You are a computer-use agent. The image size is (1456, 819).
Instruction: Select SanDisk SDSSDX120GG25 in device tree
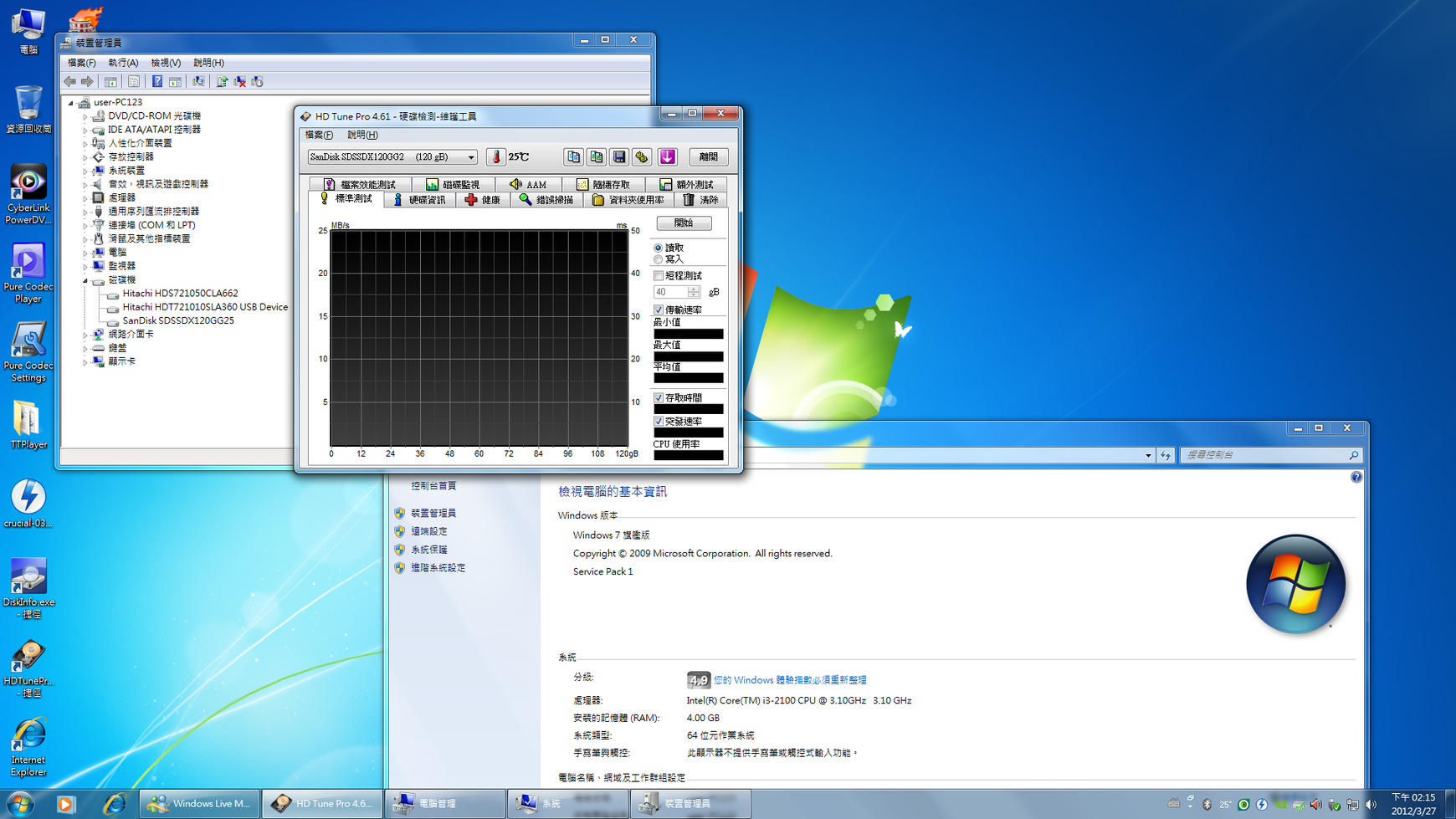point(178,320)
